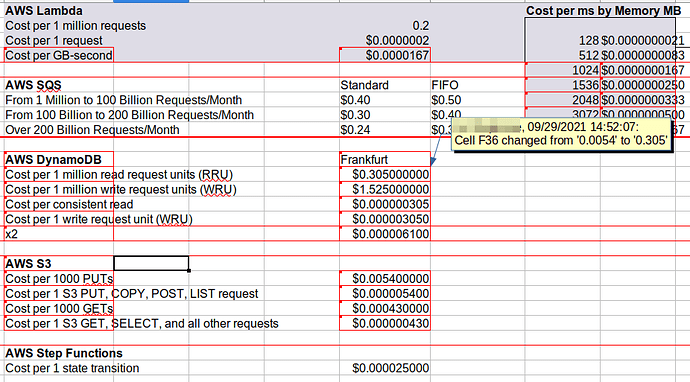Select the $0.305000000 RRU cost cell

pyautogui.click(x=385, y=174)
